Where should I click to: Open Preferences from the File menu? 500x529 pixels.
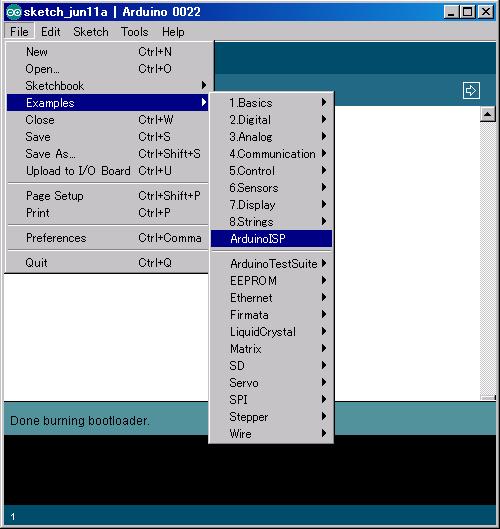coord(107,238)
